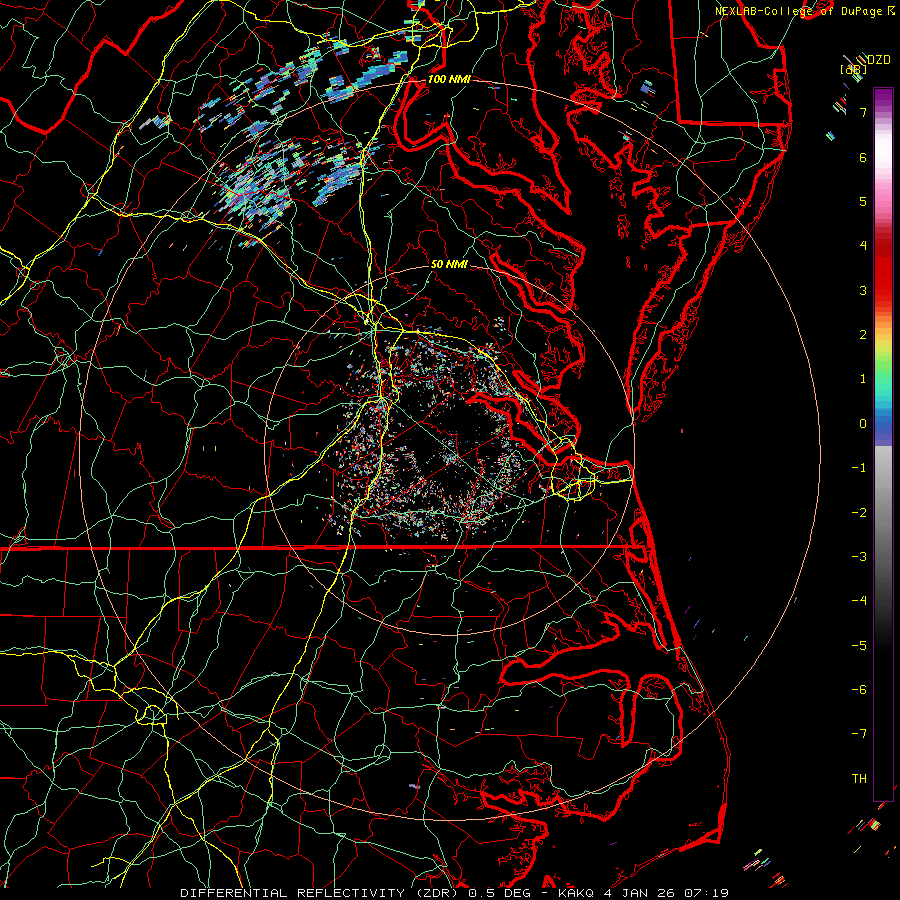Click the -6 value on the color scale

[859, 690]
